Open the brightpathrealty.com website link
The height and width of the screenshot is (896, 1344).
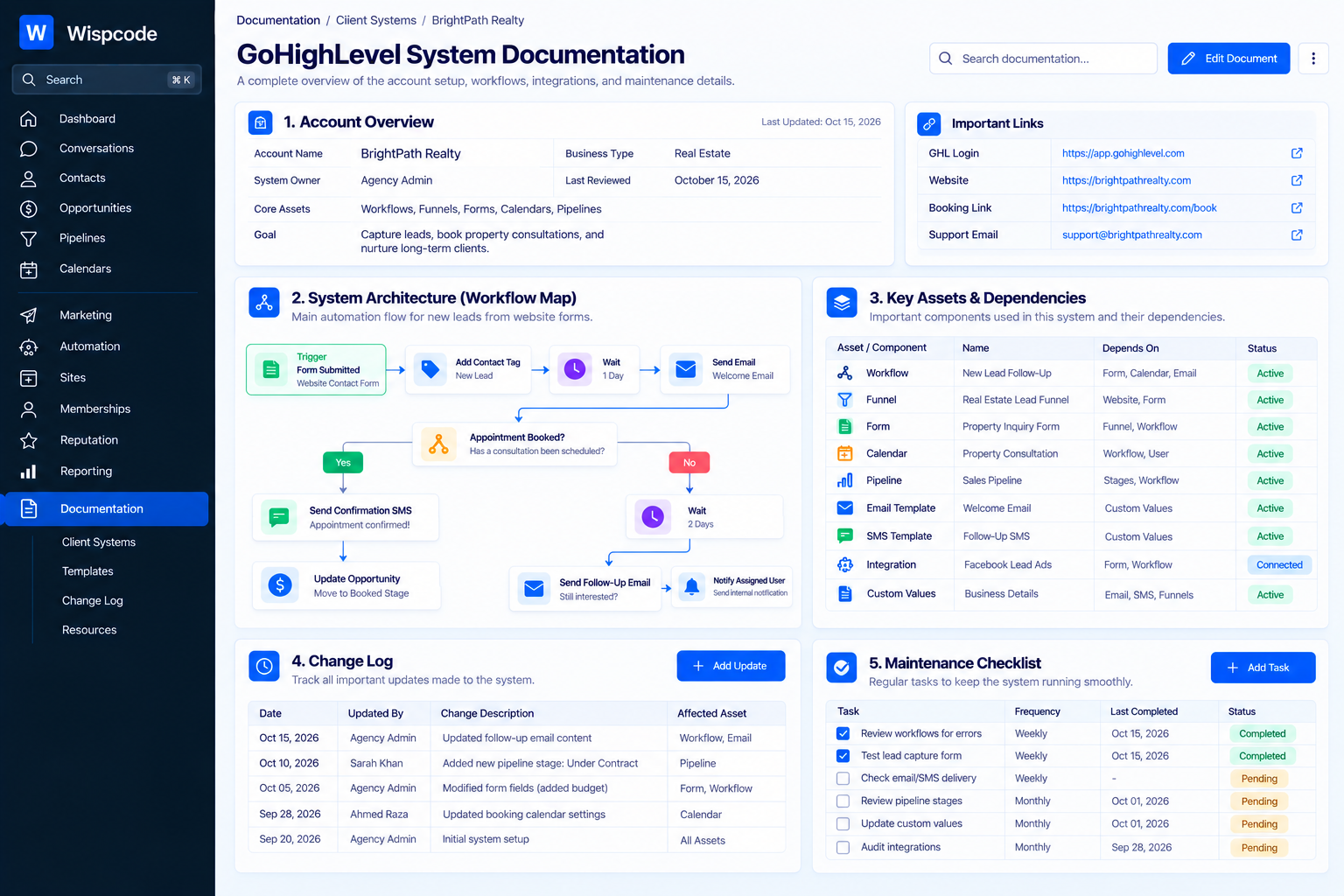1126,180
